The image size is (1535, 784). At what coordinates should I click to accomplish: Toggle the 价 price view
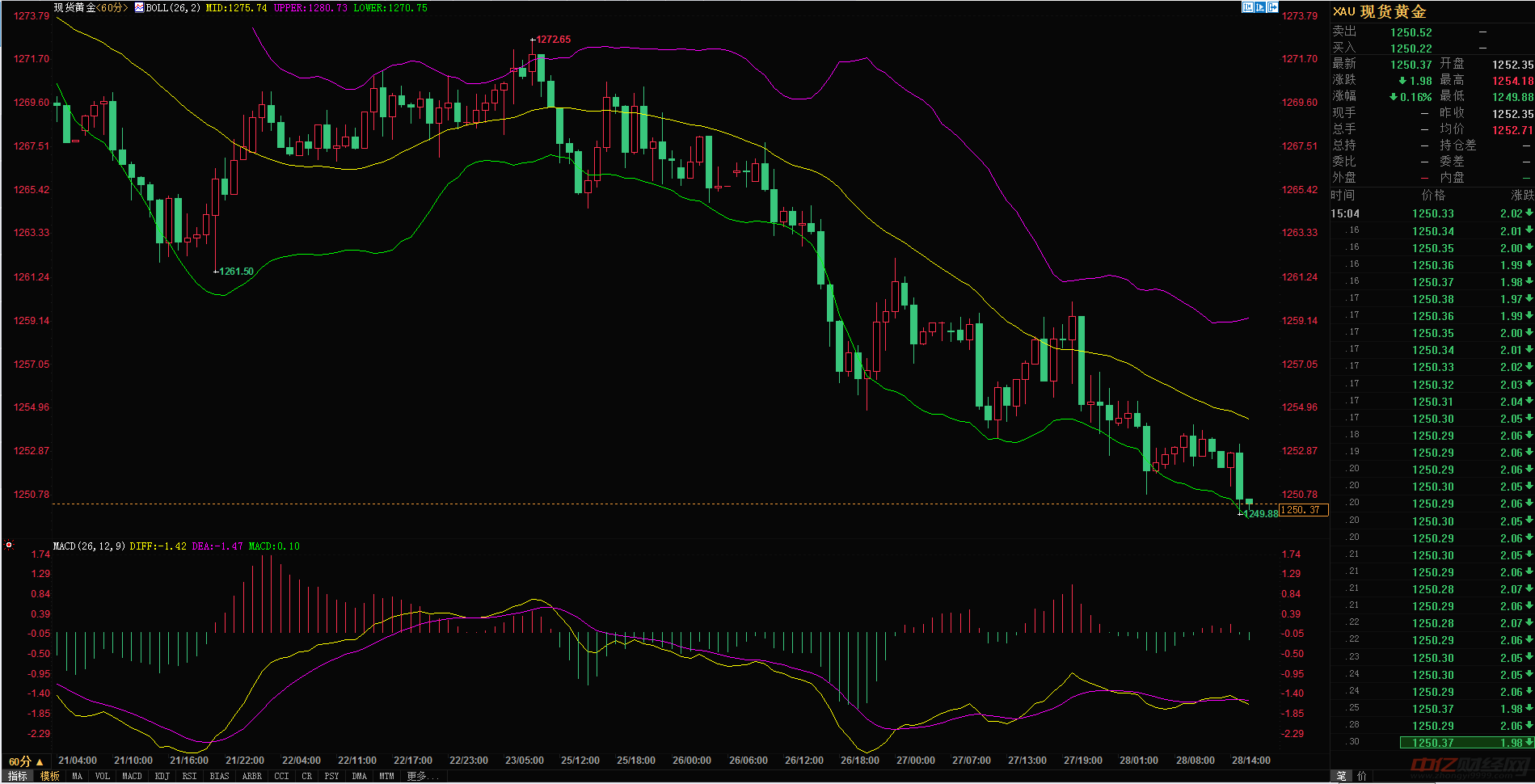click(x=1362, y=776)
